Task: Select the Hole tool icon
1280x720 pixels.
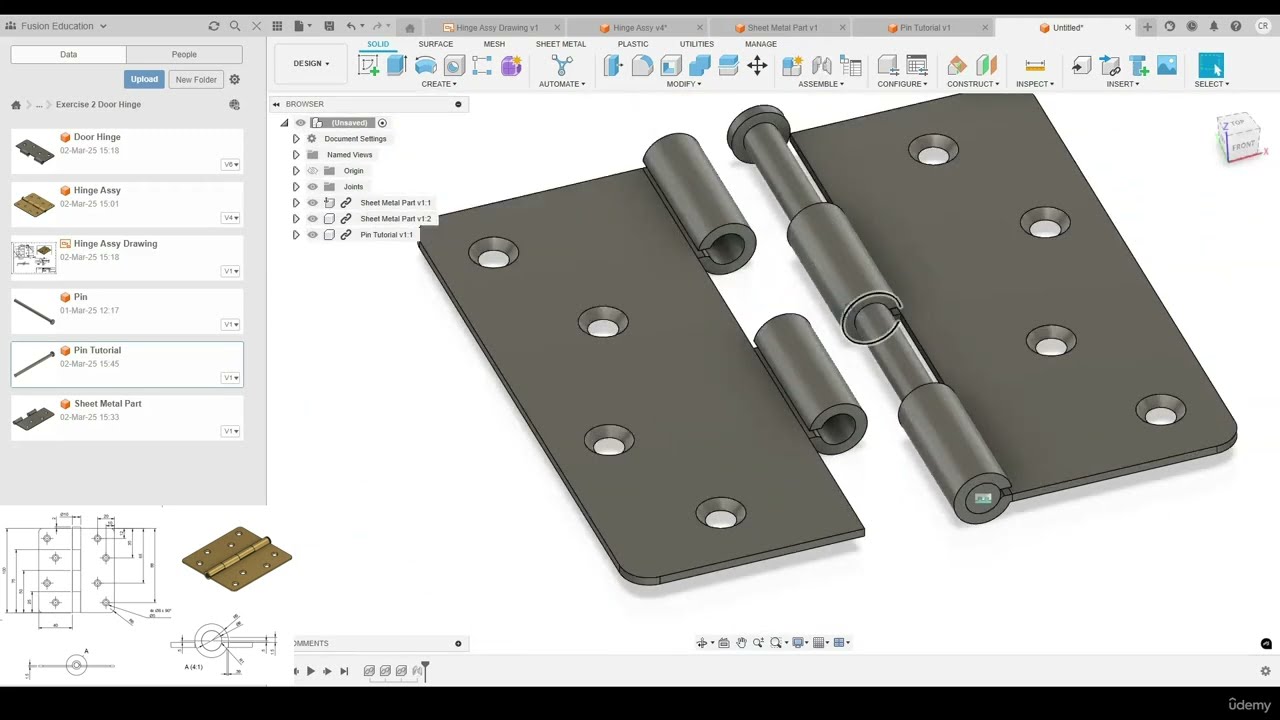Action: [x=454, y=66]
